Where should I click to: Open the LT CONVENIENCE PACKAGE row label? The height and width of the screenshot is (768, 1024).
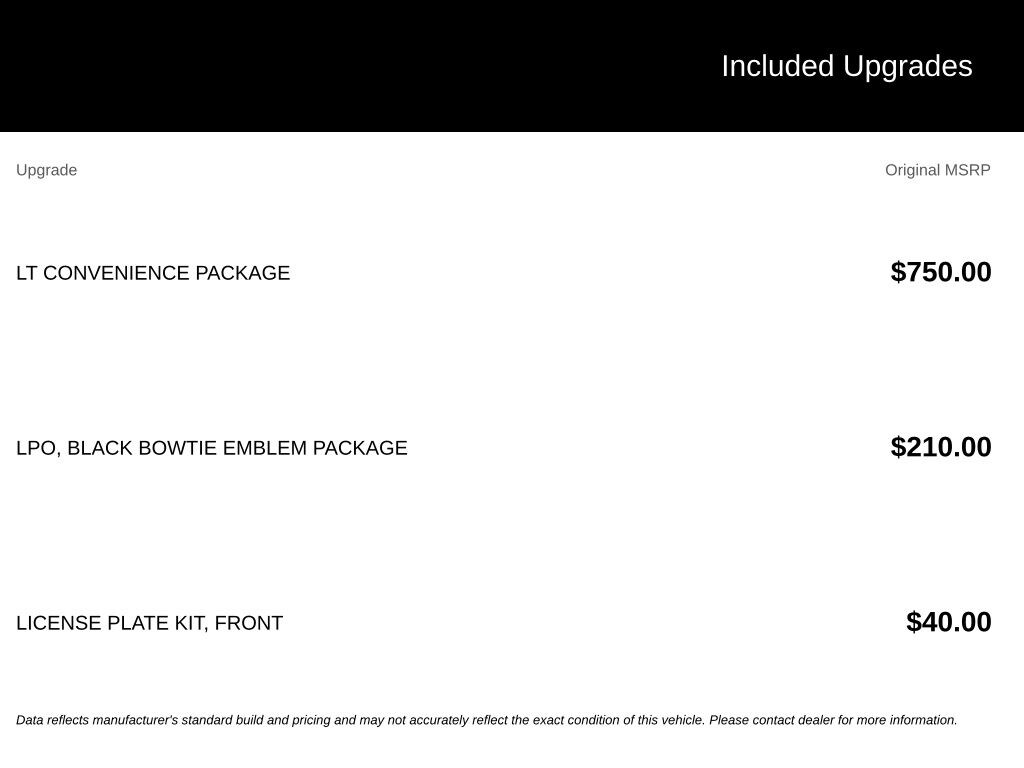pos(153,273)
